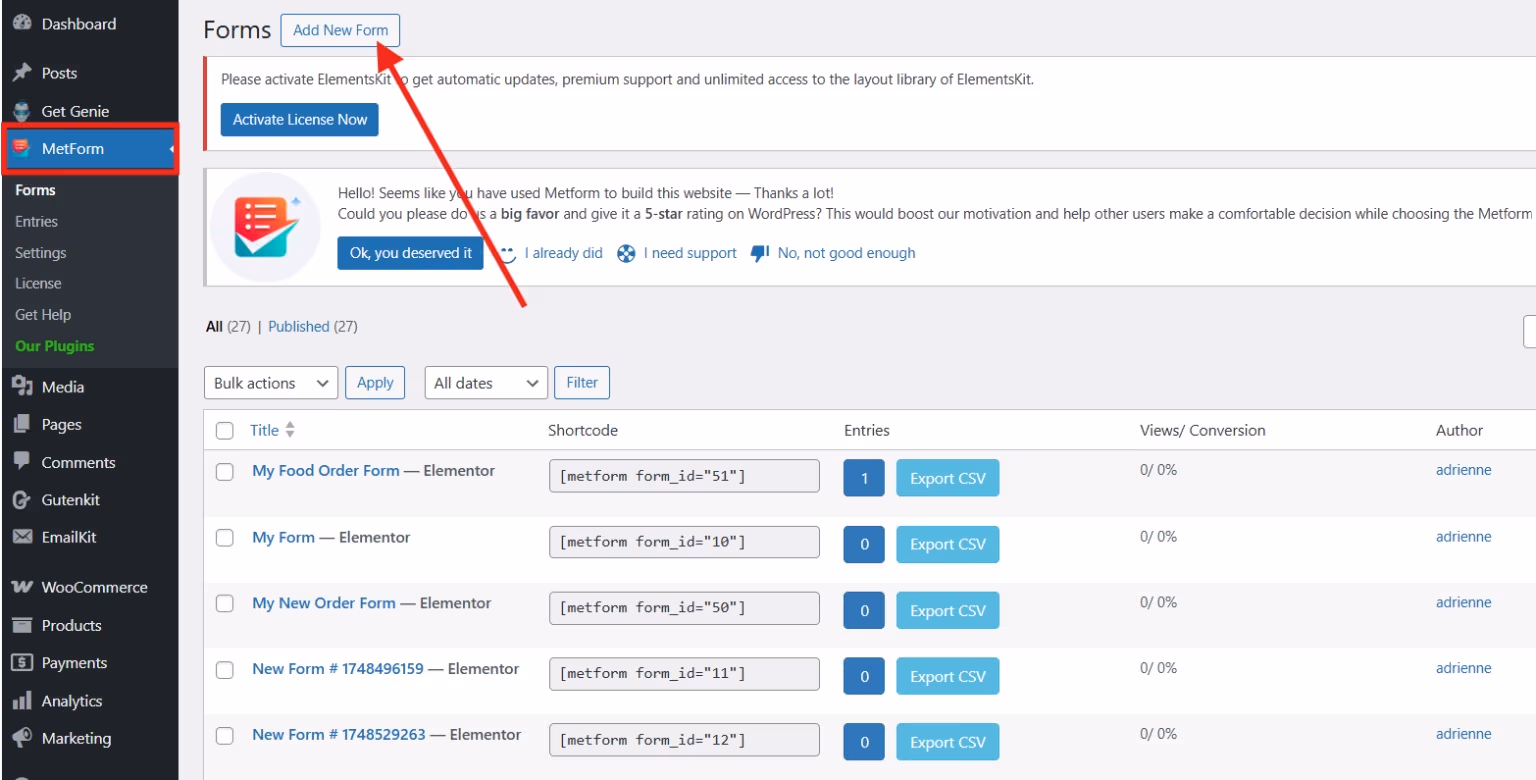Click the Analytics sidebar icon
The height and width of the screenshot is (780, 1536).
tap(22, 700)
